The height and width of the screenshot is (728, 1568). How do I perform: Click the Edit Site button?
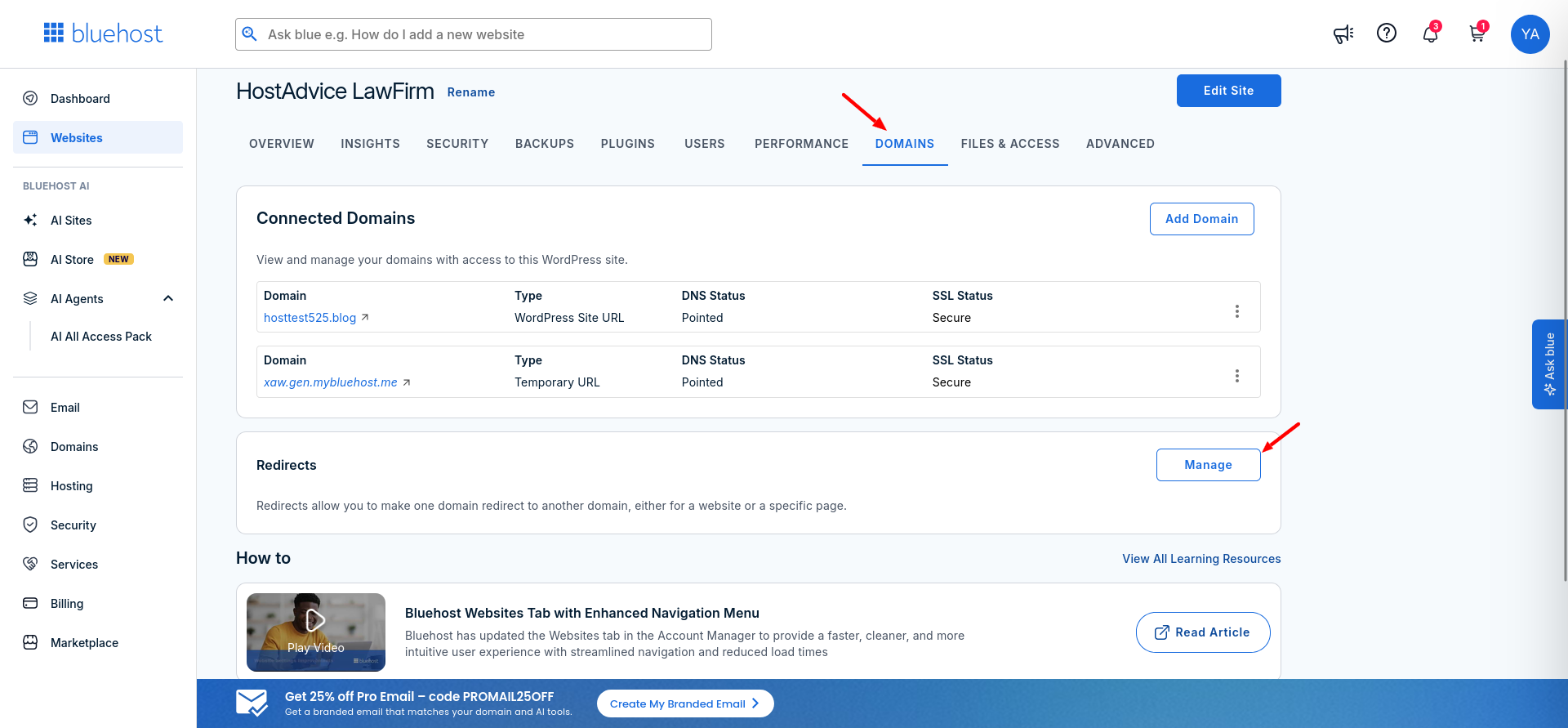[x=1228, y=91]
